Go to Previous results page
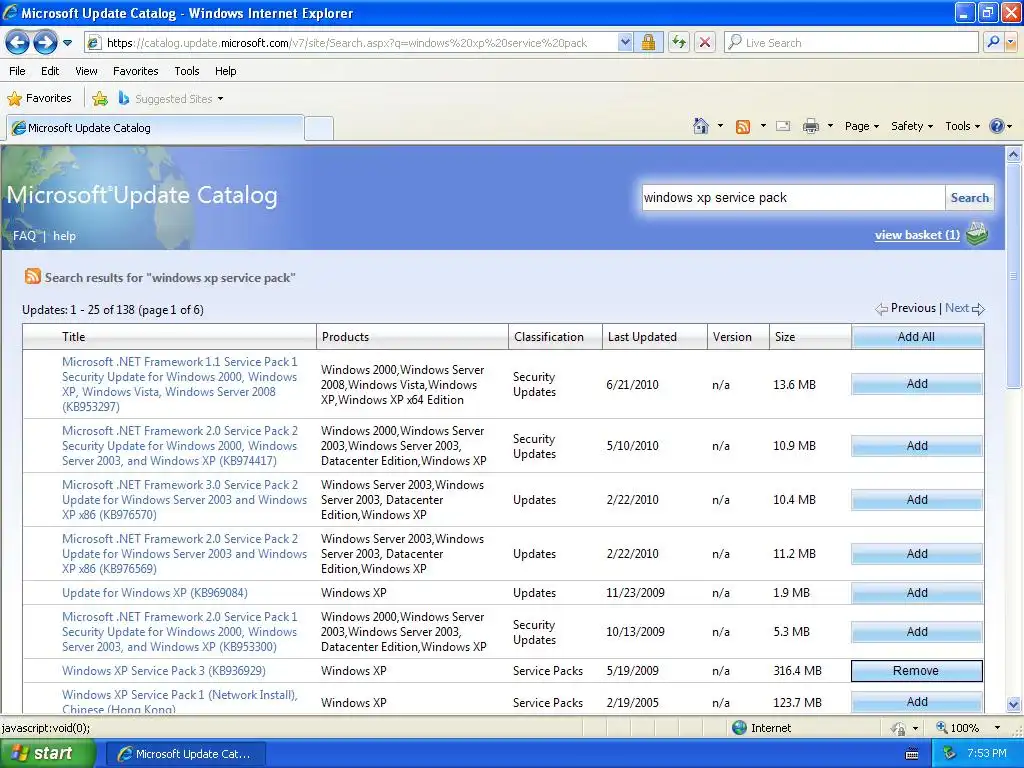This screenshot has height=768, width=1024. [905, 308]
